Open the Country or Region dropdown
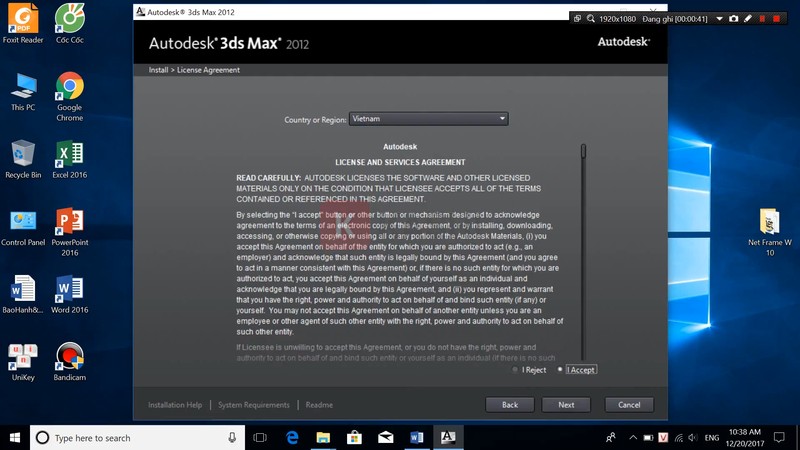This screenshot has width=800, height=450. 428,119
